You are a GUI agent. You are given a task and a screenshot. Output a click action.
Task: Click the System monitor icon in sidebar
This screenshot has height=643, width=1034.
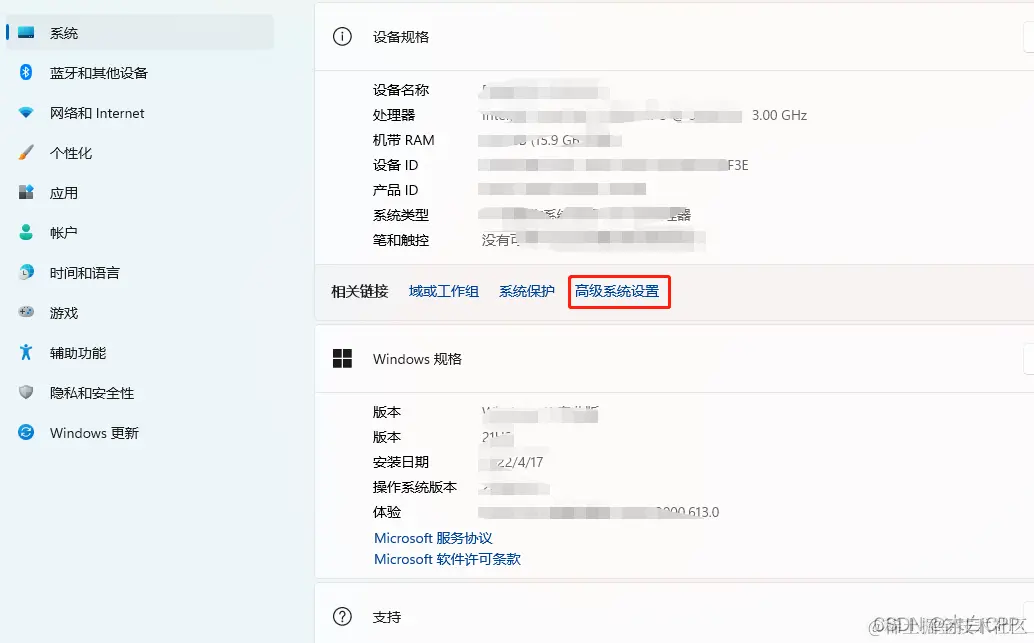click(26, 32)
